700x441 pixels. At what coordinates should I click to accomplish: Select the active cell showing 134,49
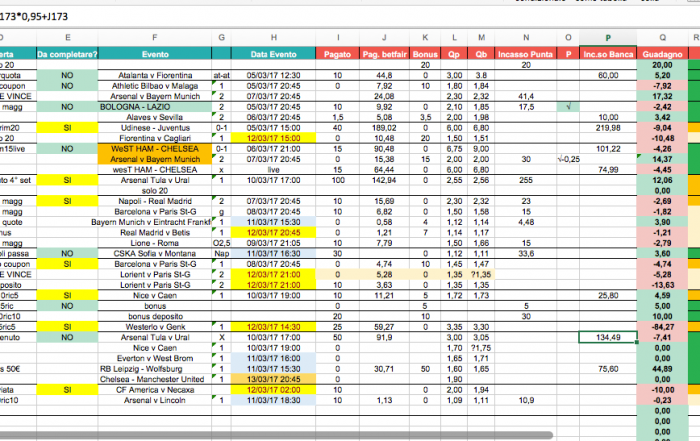pos(608,337)
